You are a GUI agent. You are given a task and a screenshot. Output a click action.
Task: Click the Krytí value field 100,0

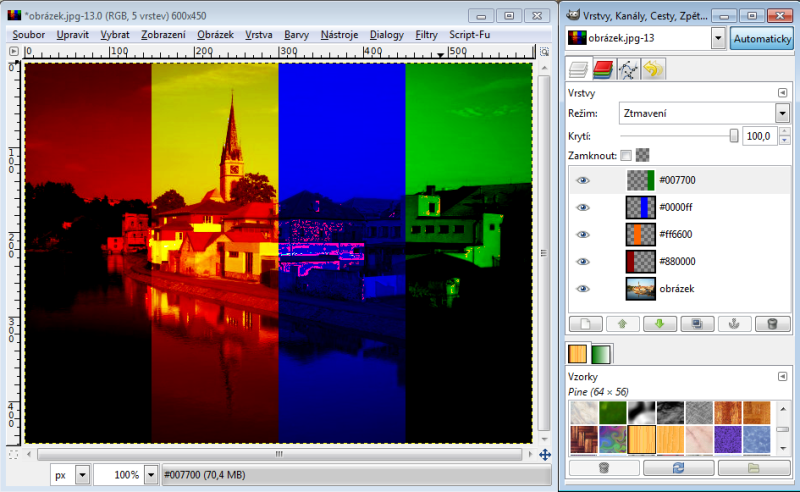(x=759, y=136)
